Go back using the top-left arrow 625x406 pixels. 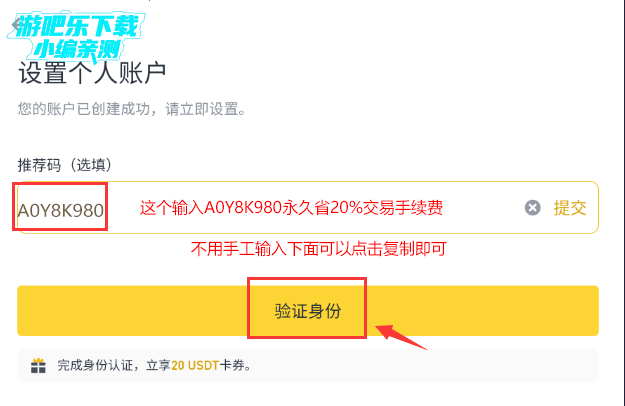[x=15, y=25]
